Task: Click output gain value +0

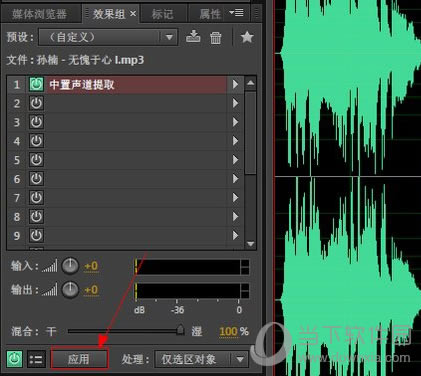Action: coord(91,290)
